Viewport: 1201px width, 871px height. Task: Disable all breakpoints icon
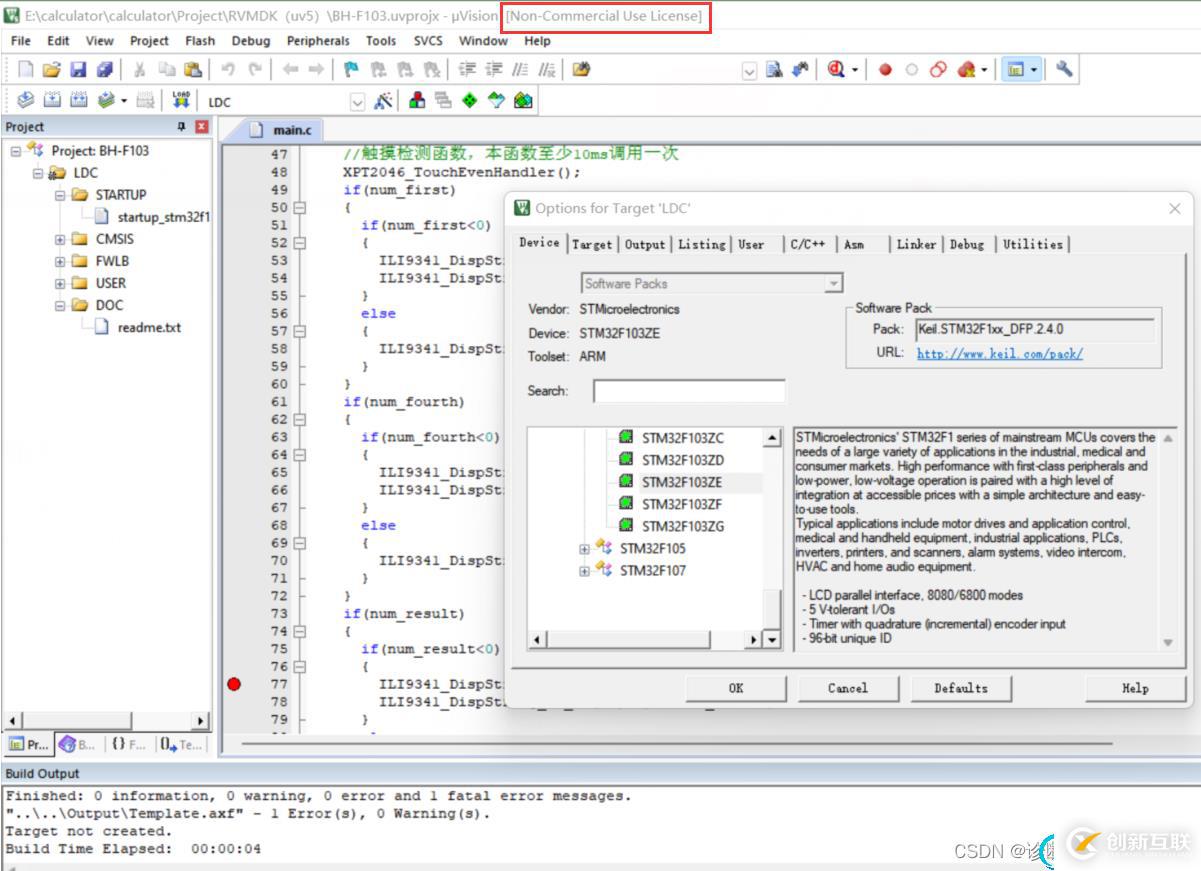(x=938, y=69)
